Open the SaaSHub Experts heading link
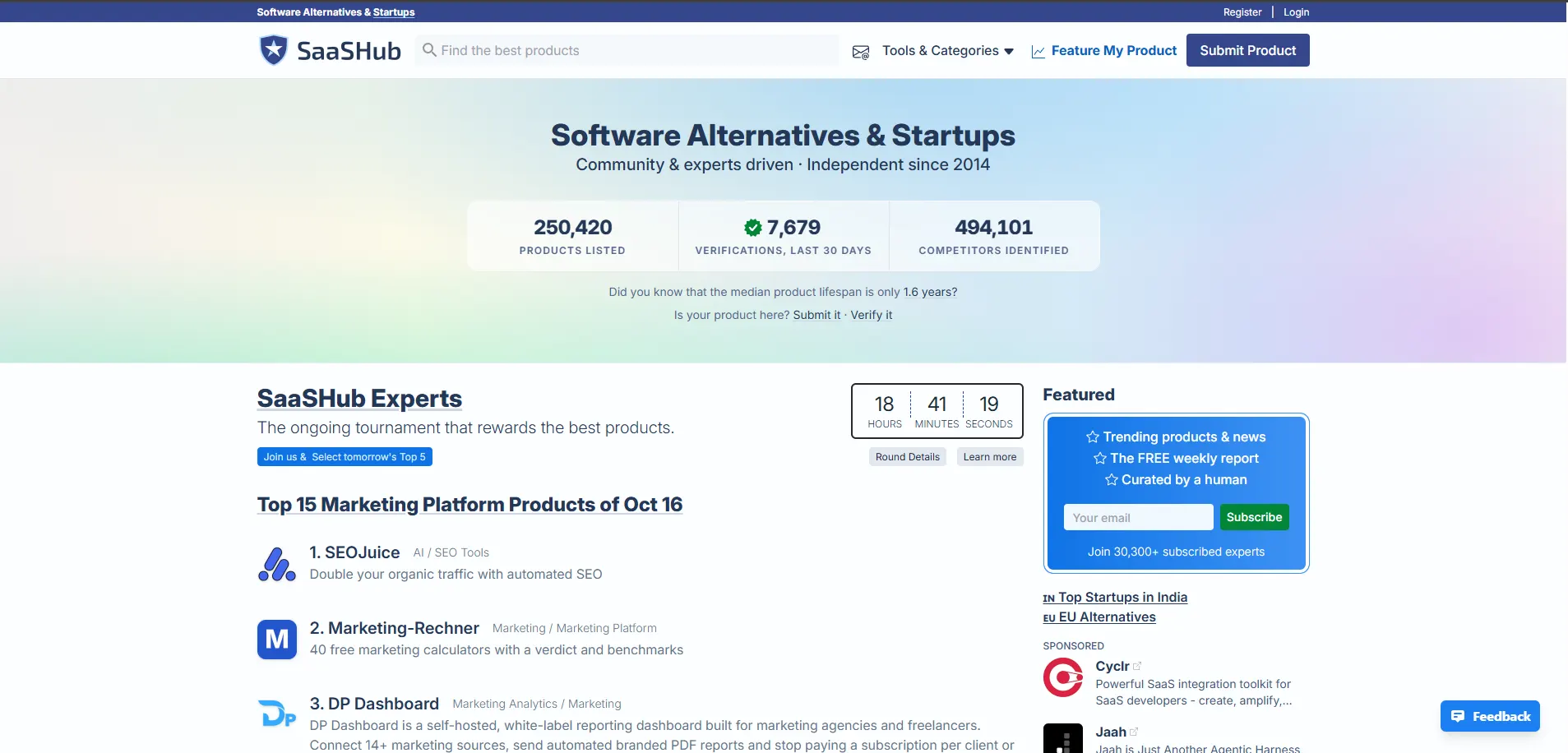This screenshot has width=1568, height=753. click(359, 399)
